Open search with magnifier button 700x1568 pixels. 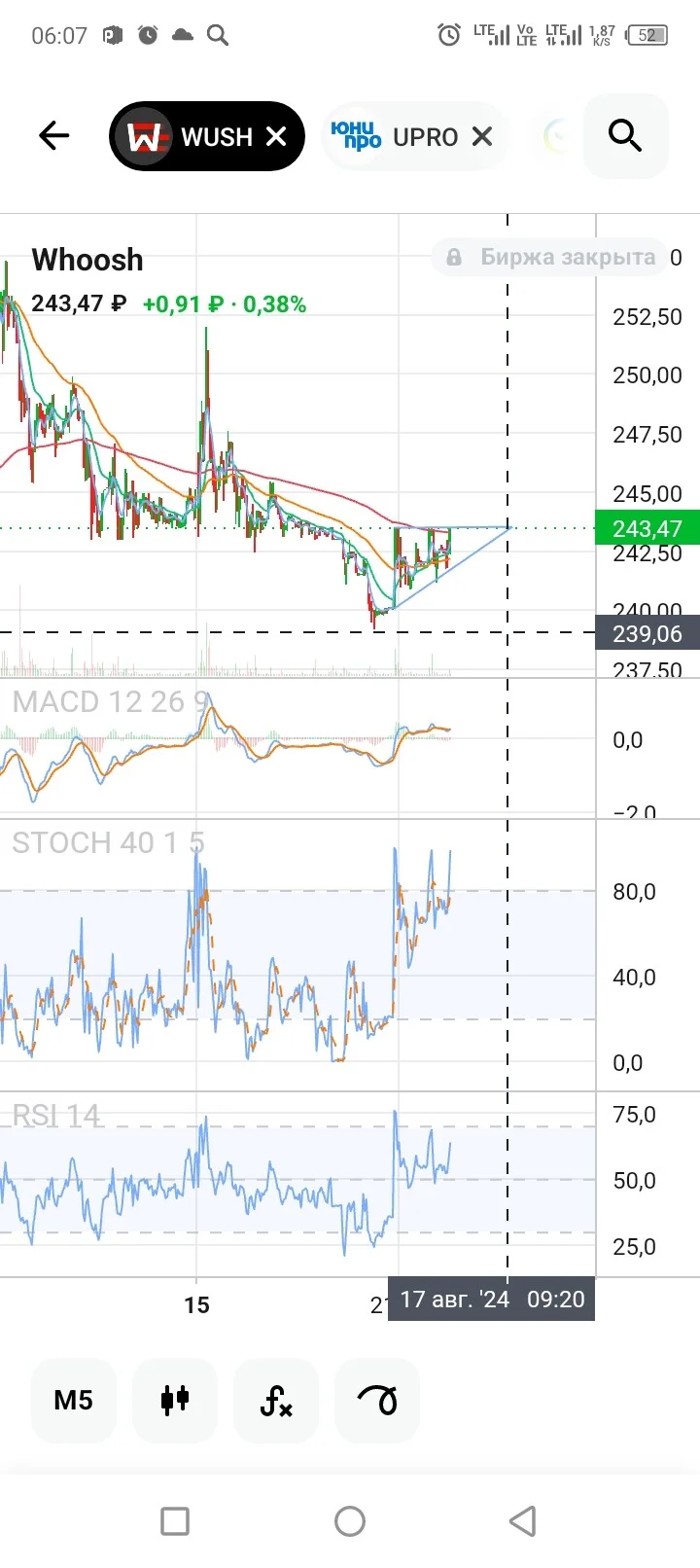tap(625, 136)
